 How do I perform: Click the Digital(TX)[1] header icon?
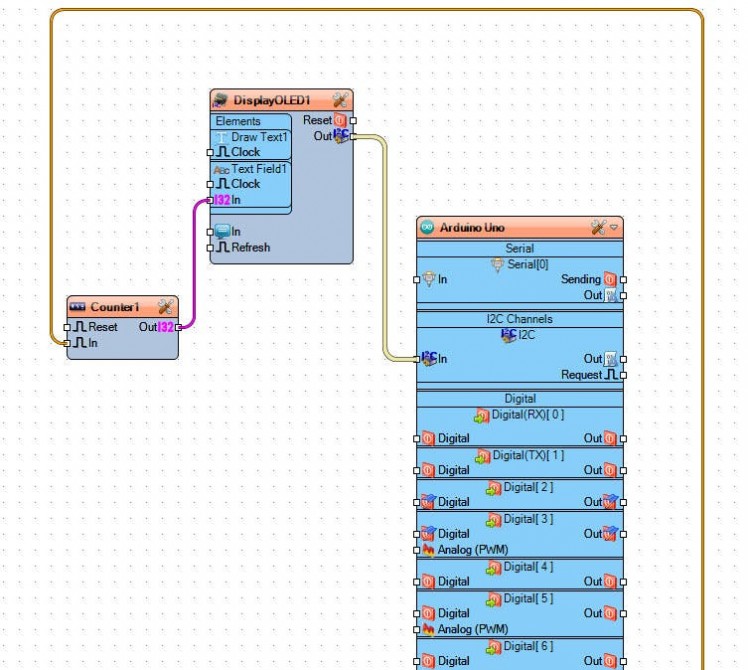pos(482,456)
